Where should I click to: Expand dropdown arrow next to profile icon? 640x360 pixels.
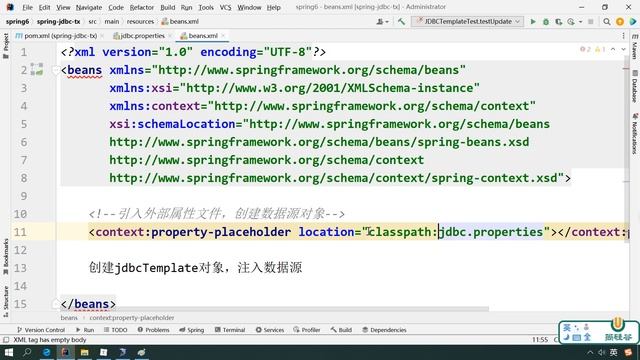coord(580,22)
